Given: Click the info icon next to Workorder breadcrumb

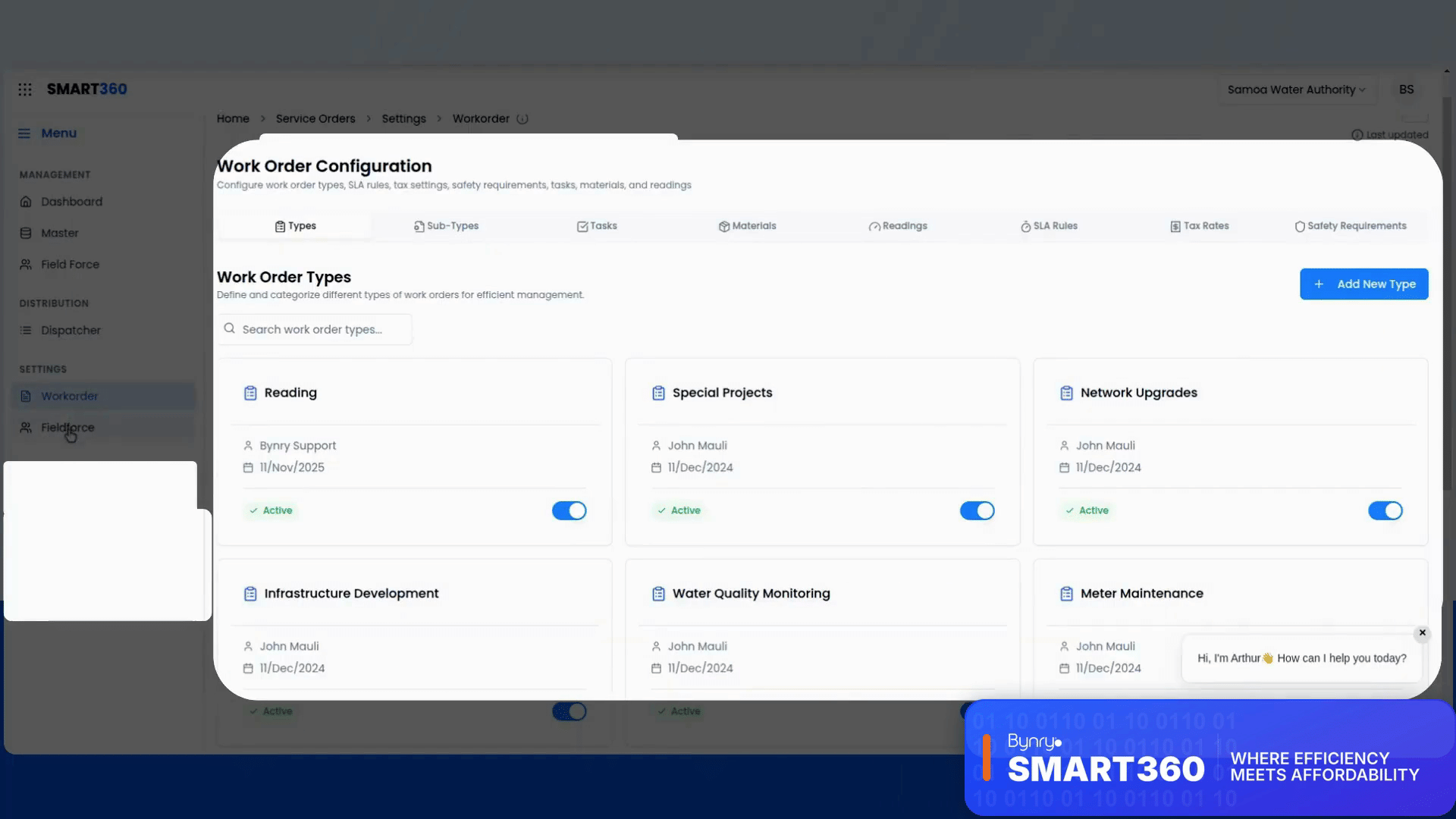Looking at the screenshot, I should [522, 119].
